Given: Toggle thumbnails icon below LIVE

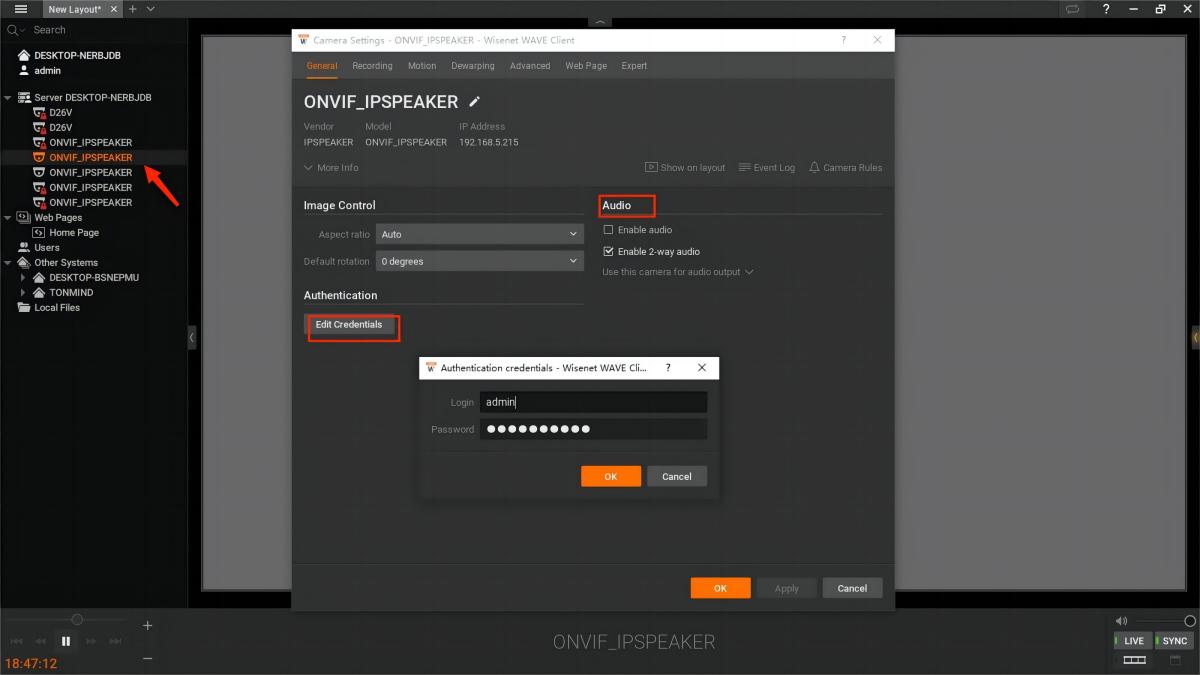Looking at the screenshot, I should click(1134, 660).
